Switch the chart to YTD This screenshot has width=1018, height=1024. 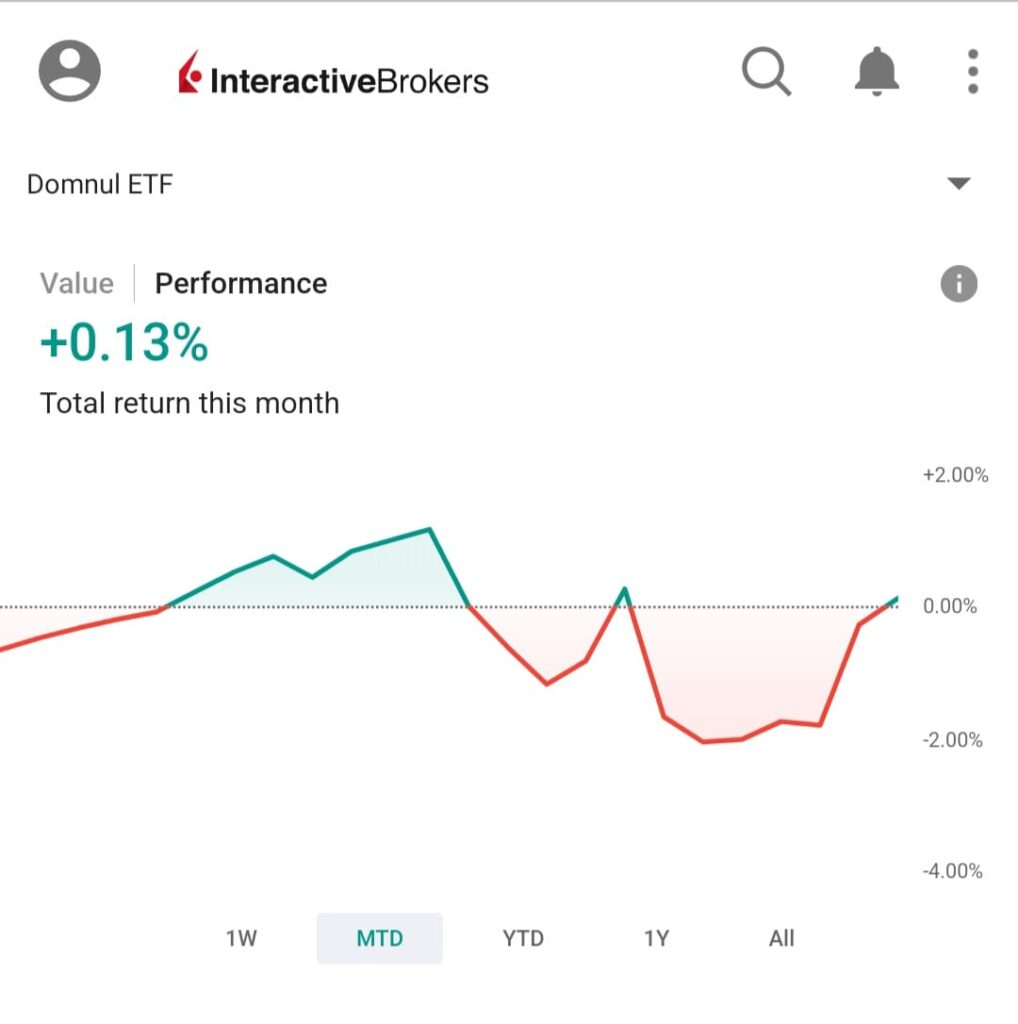[x=523, y=938]
